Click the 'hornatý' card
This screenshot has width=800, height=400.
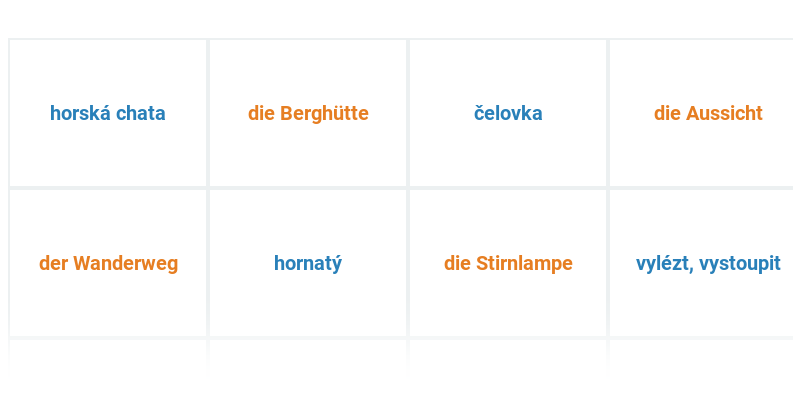tap(308, 263)
